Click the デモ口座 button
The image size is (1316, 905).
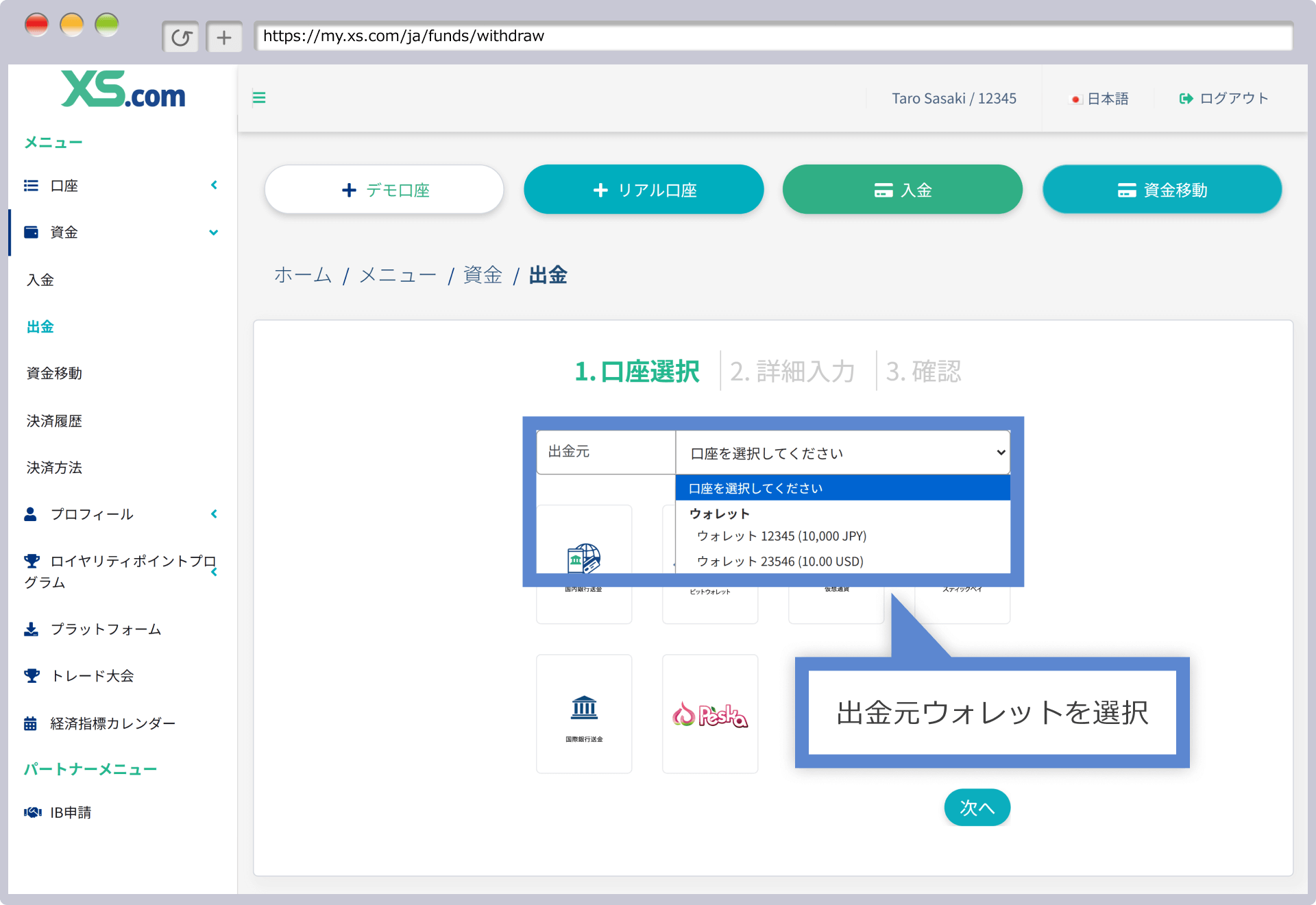[x=385, y=189]
